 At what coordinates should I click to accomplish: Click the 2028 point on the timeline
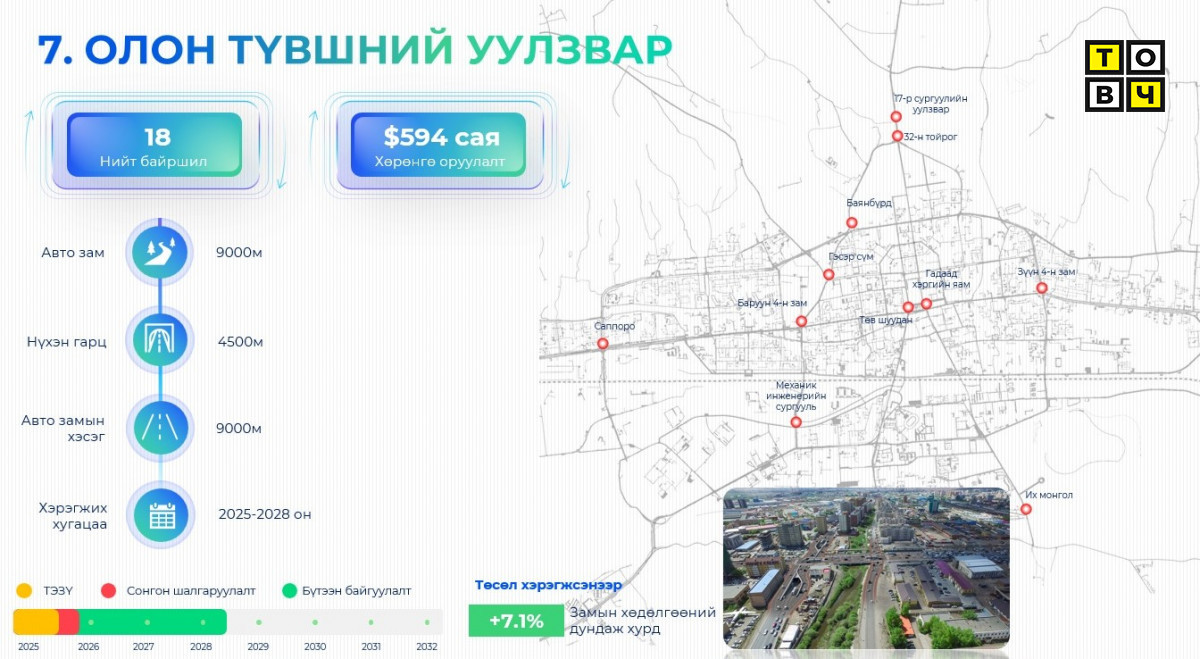click(x=202, y=622)
